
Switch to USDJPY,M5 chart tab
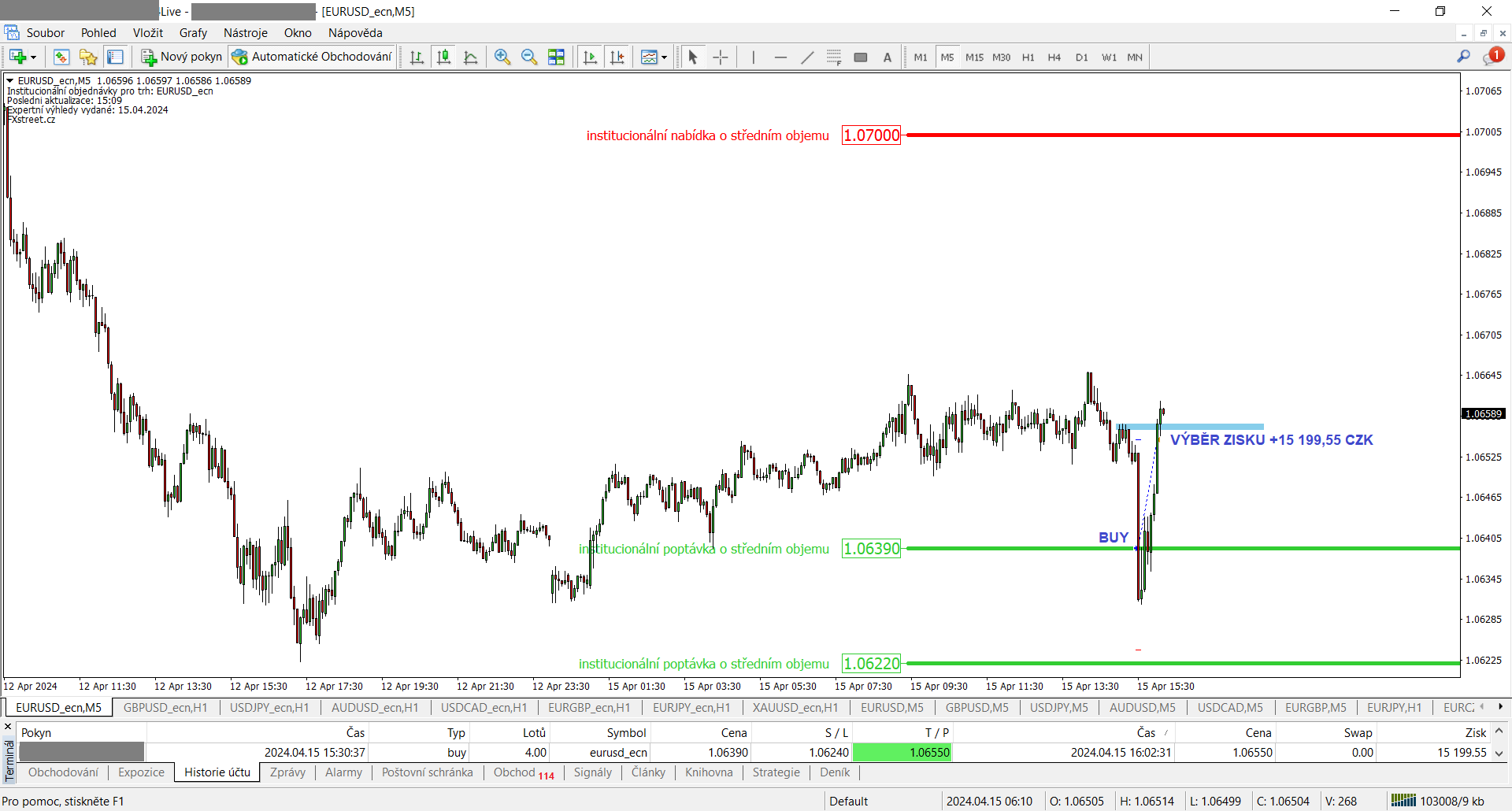1059,707
